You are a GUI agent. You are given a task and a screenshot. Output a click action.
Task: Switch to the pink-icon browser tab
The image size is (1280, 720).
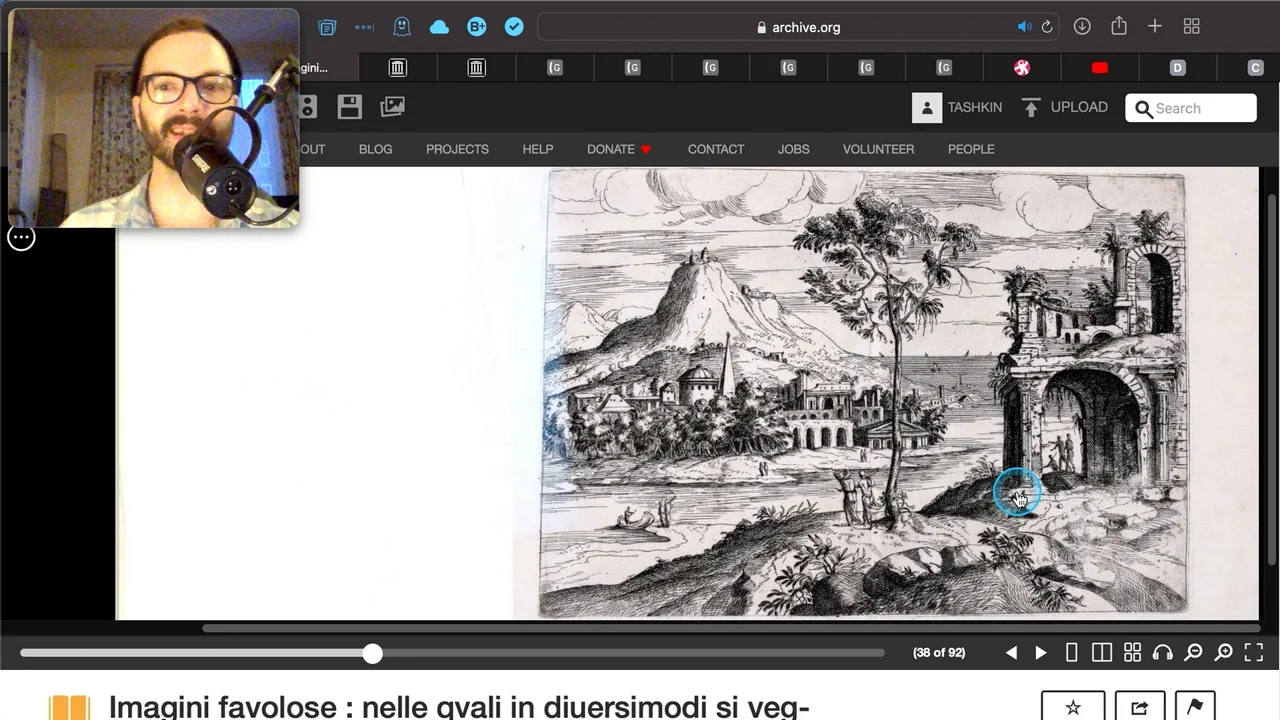(x=1022, y=67)
